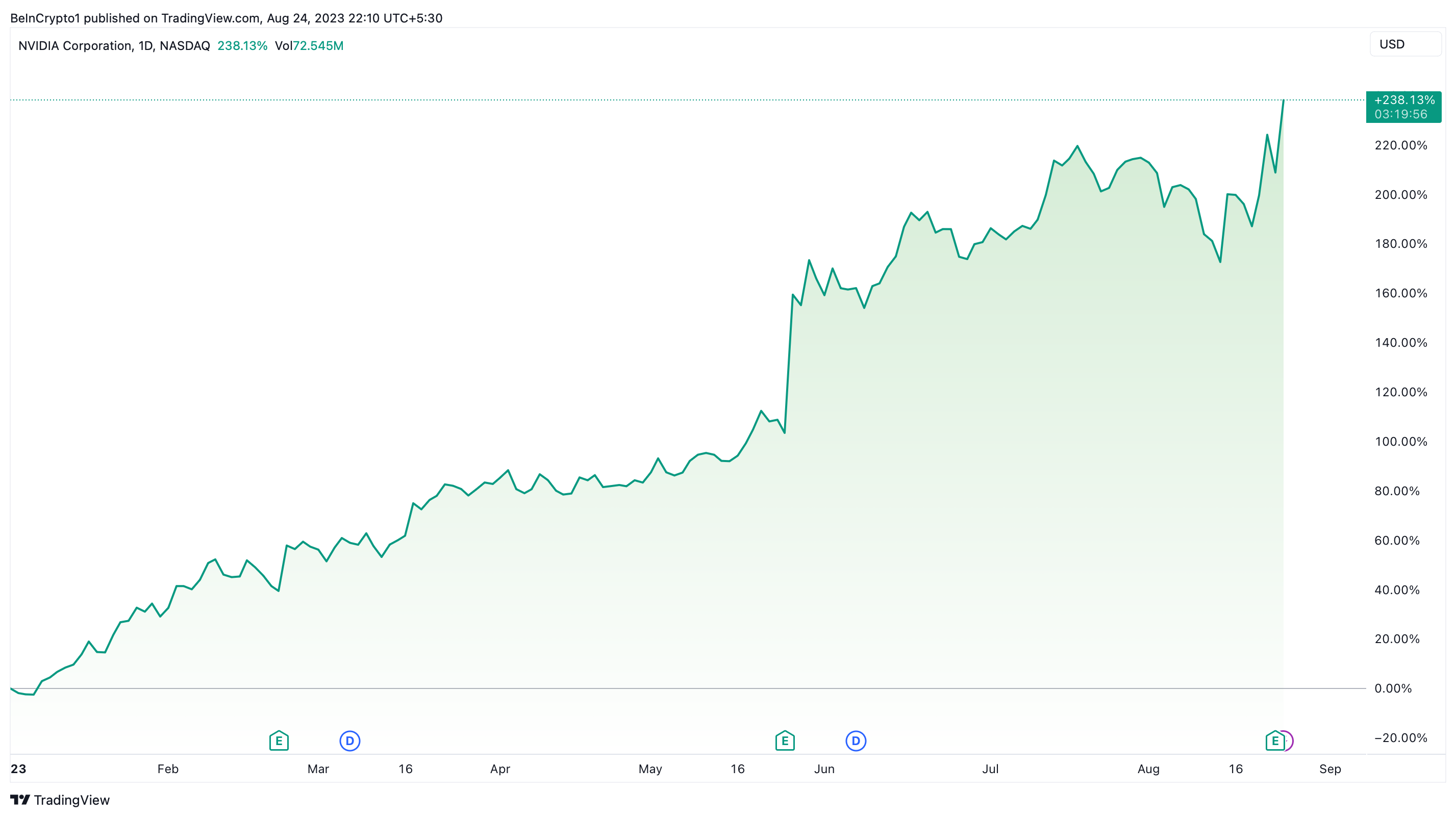Click the 100.00% level on price scale
The width and height of the screenshot is (1456, 818).
1400,441
